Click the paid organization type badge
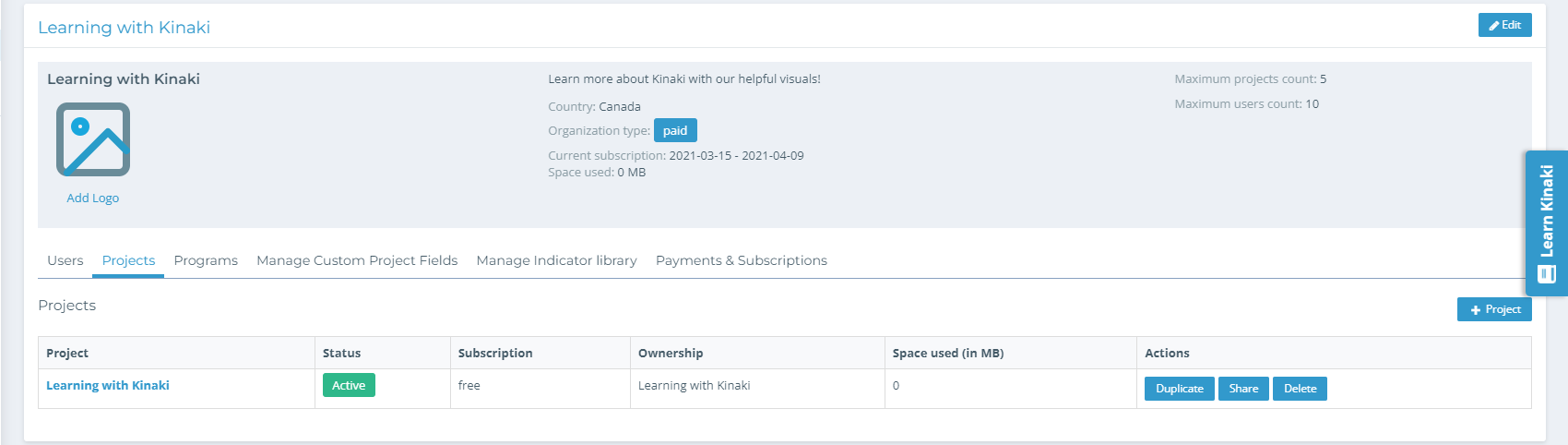This screenshot has width=1568, height=445. coord(675,130)
